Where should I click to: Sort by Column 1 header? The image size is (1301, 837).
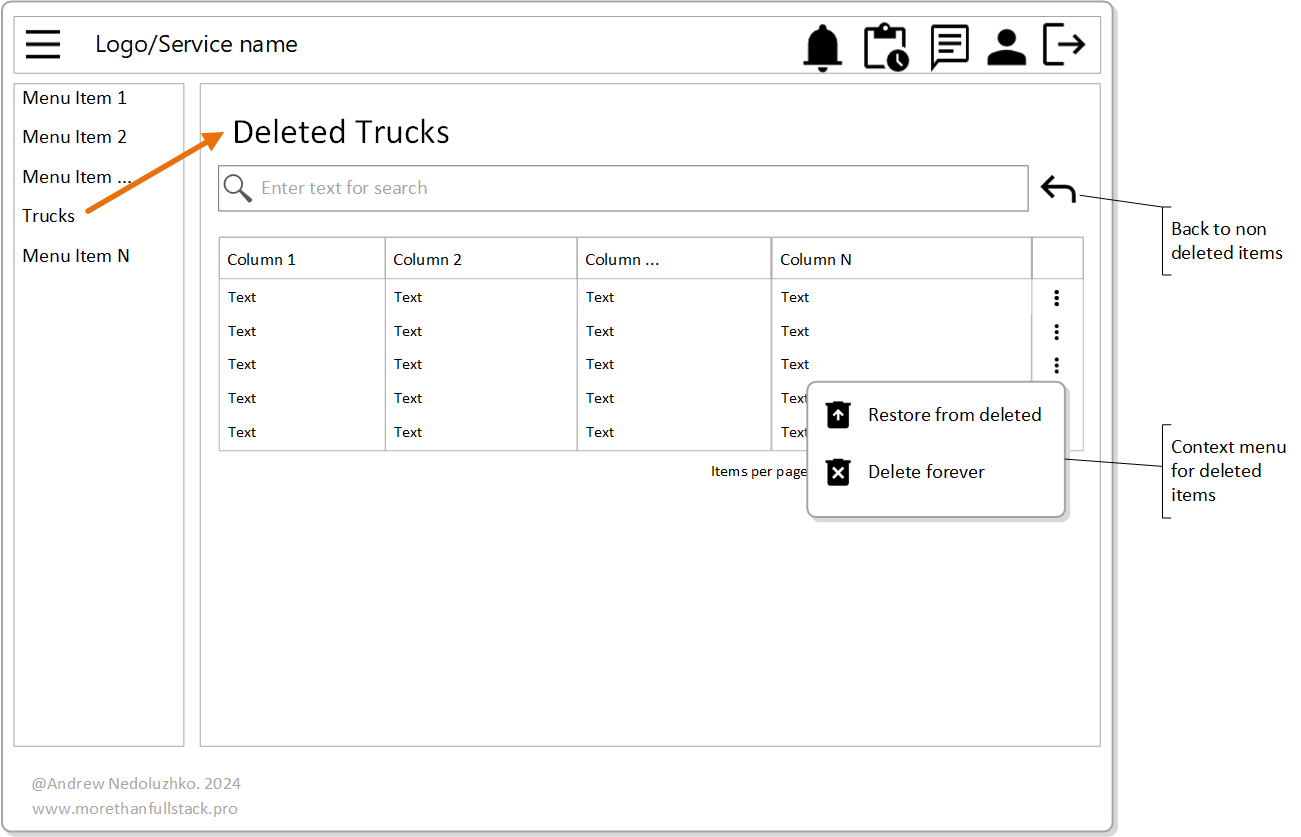[262, 260]
